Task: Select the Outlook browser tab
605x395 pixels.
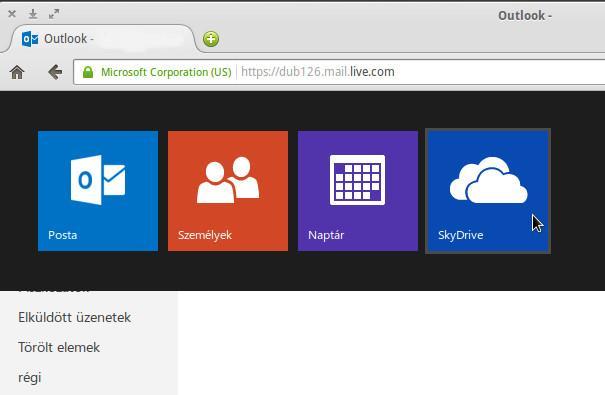Action: pyautogui.click(x=102, y=39)
